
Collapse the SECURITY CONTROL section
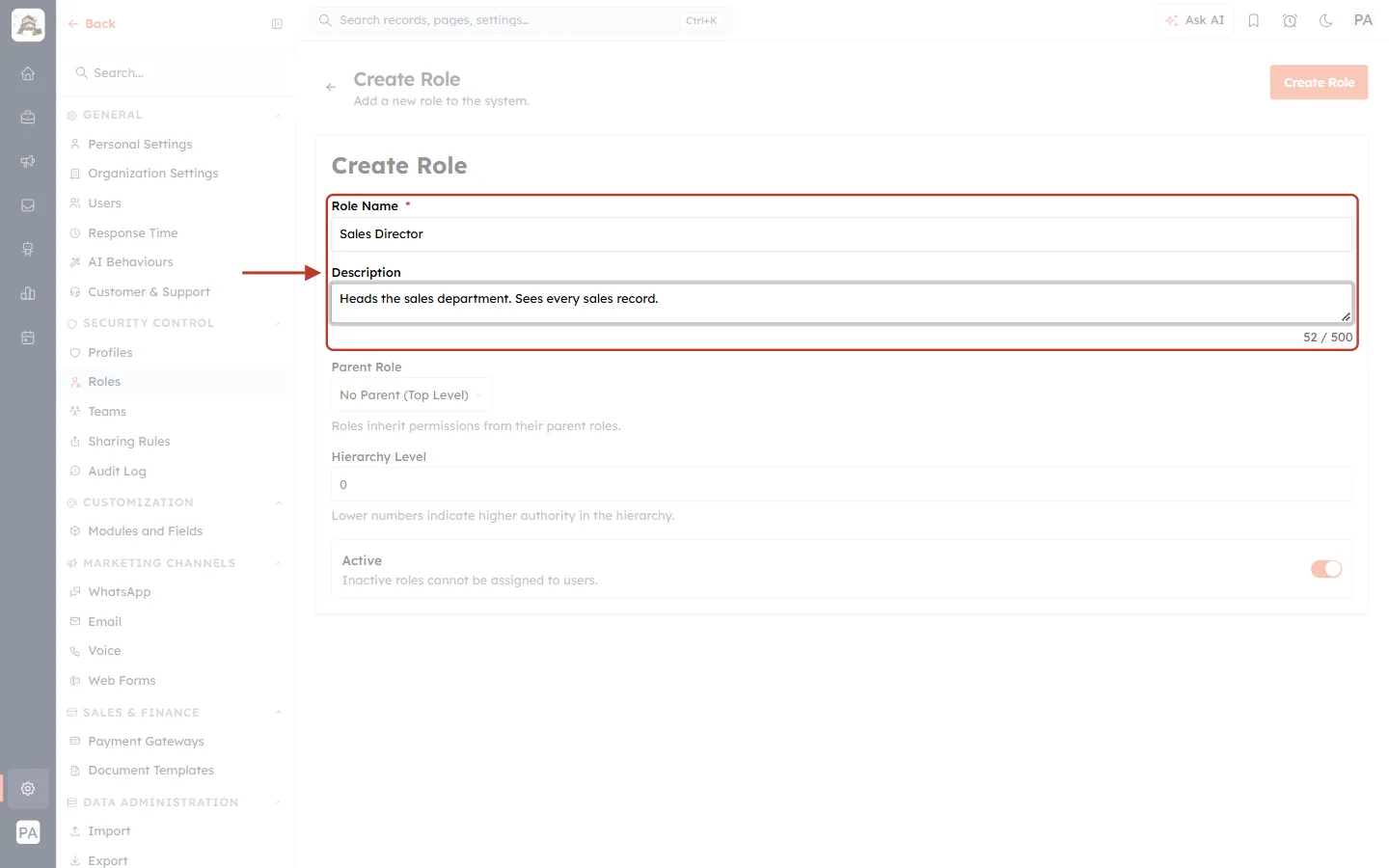click(279, 324)
